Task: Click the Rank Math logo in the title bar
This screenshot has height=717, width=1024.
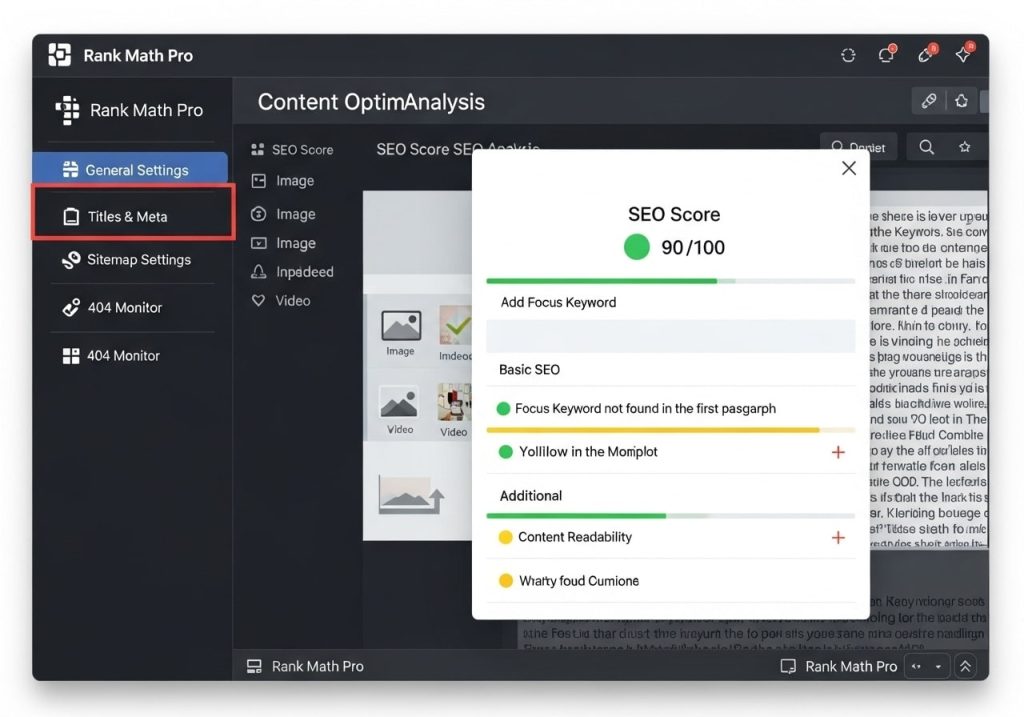Action: [59, 55]
